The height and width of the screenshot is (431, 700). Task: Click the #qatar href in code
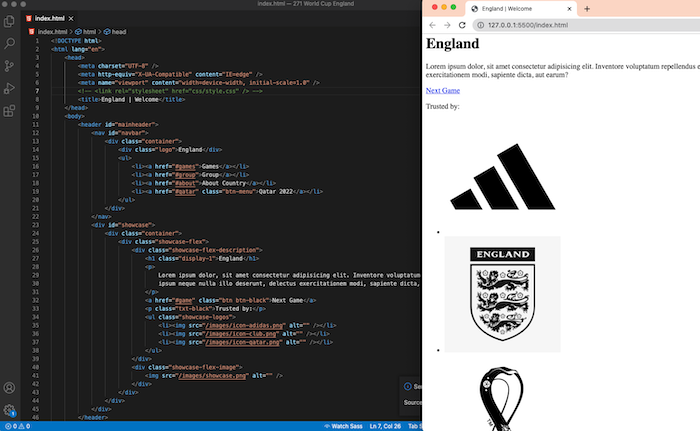185,191
